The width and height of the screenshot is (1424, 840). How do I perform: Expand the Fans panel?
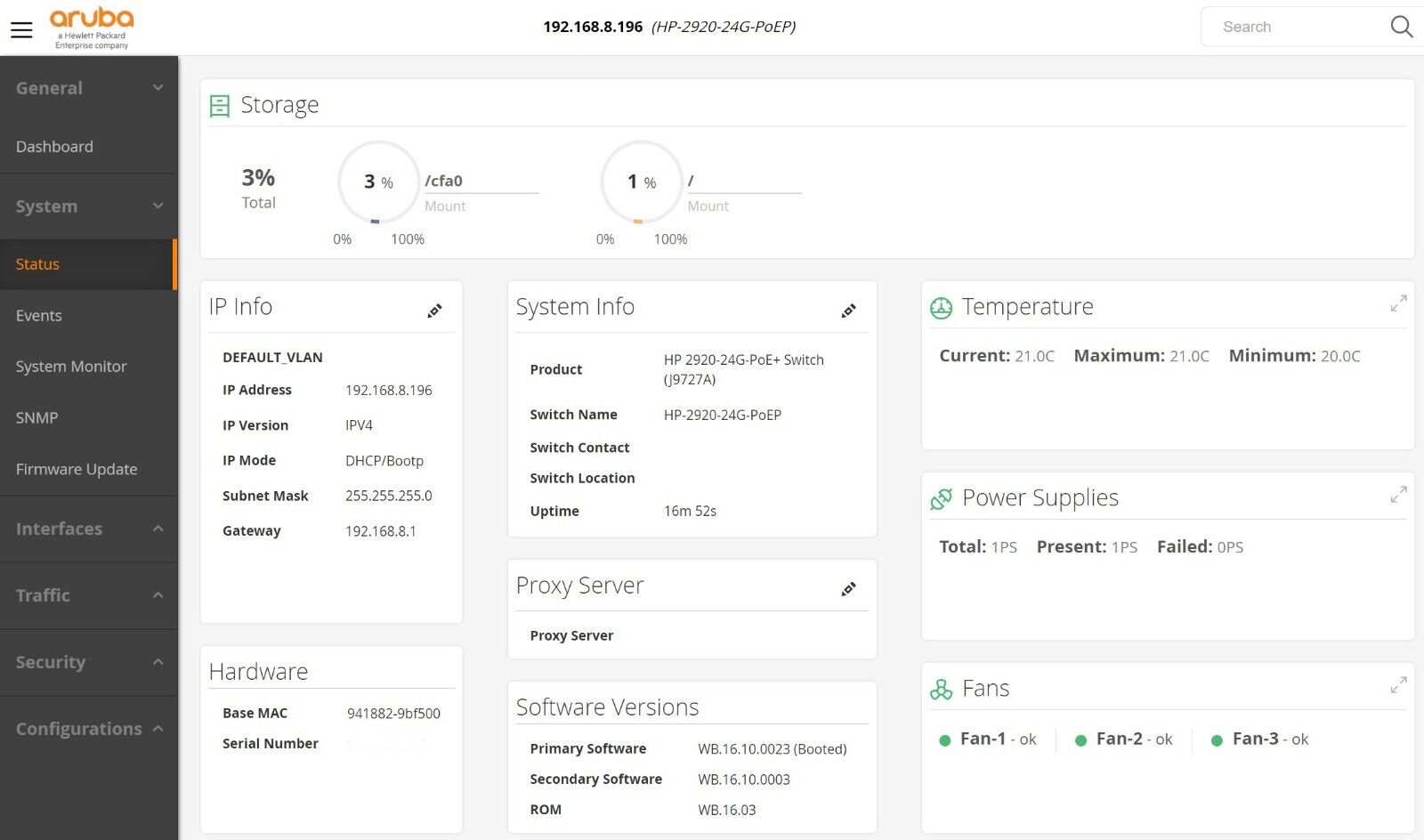pyautogui.click(x=1398, y=685)
